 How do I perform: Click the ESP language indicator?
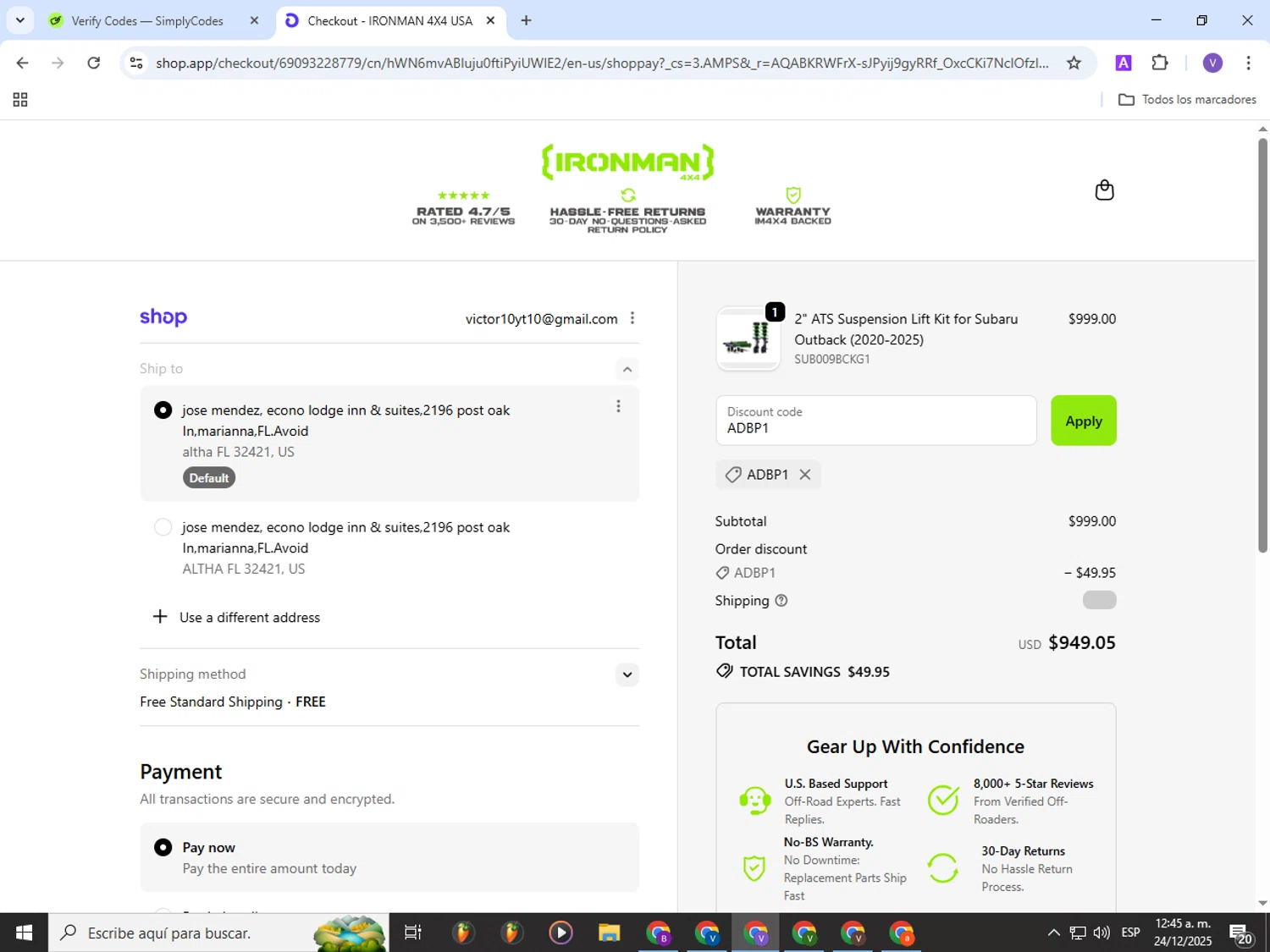1130,933
